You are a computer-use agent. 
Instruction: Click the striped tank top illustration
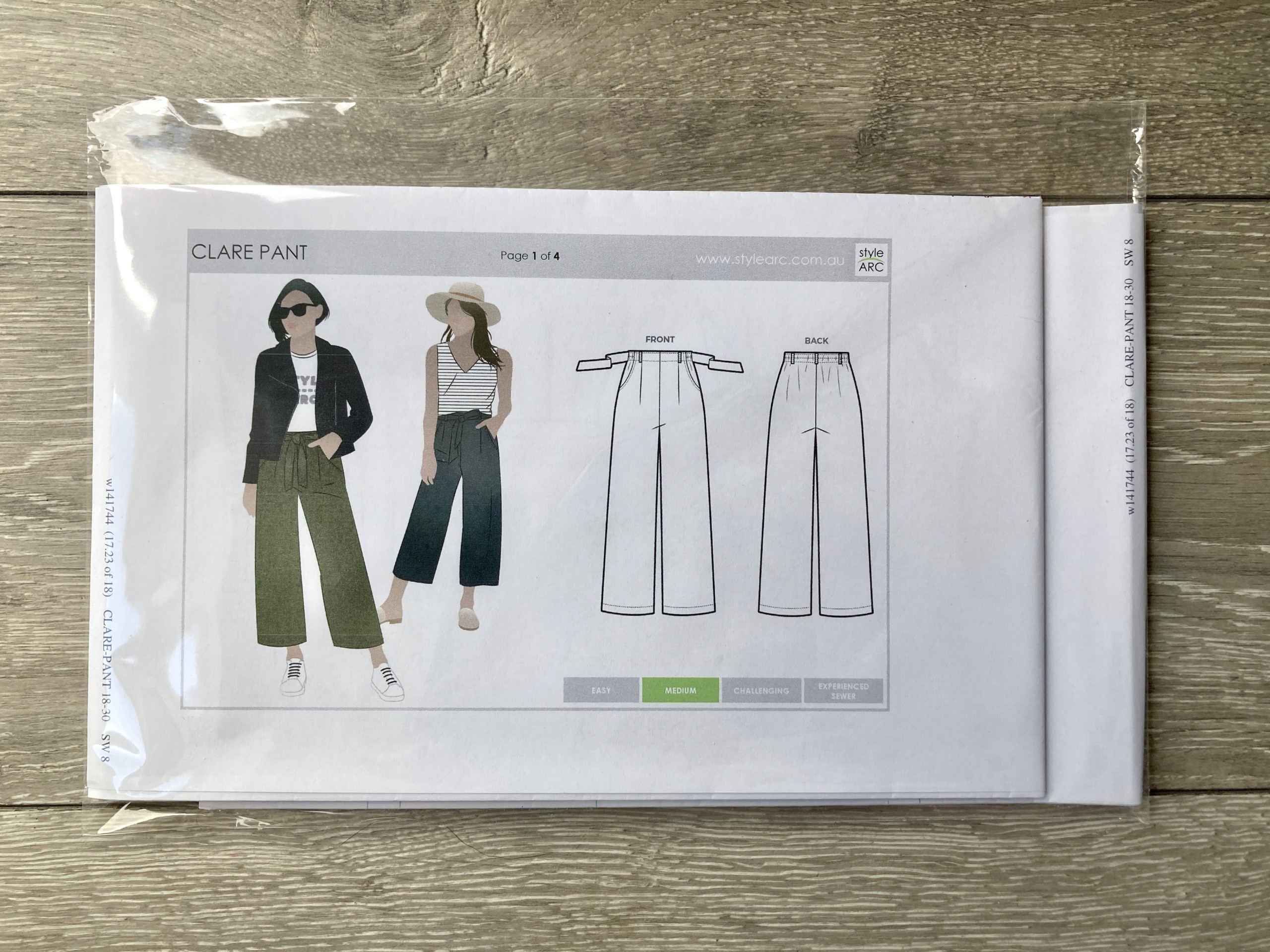[x=465, y=383]
